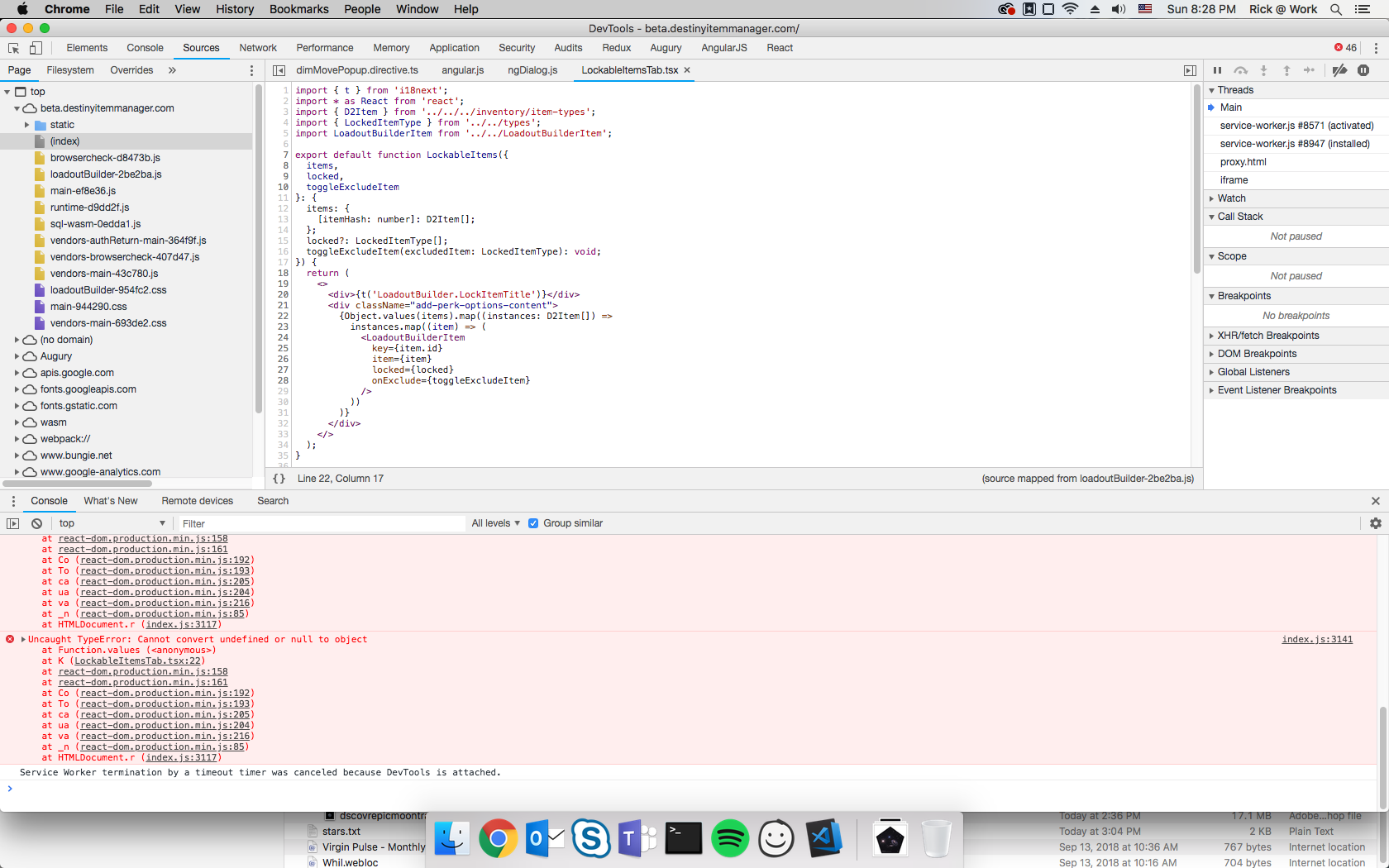Clear the console messages
Image resolution: width=1389 pixels, height=868 pixels.
coord(36,523)
